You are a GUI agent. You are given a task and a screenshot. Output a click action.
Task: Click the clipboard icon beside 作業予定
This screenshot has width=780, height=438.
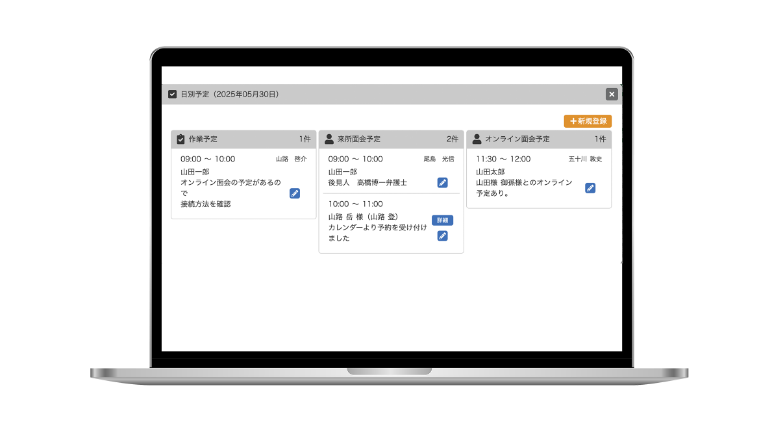[x=180, y=139]
